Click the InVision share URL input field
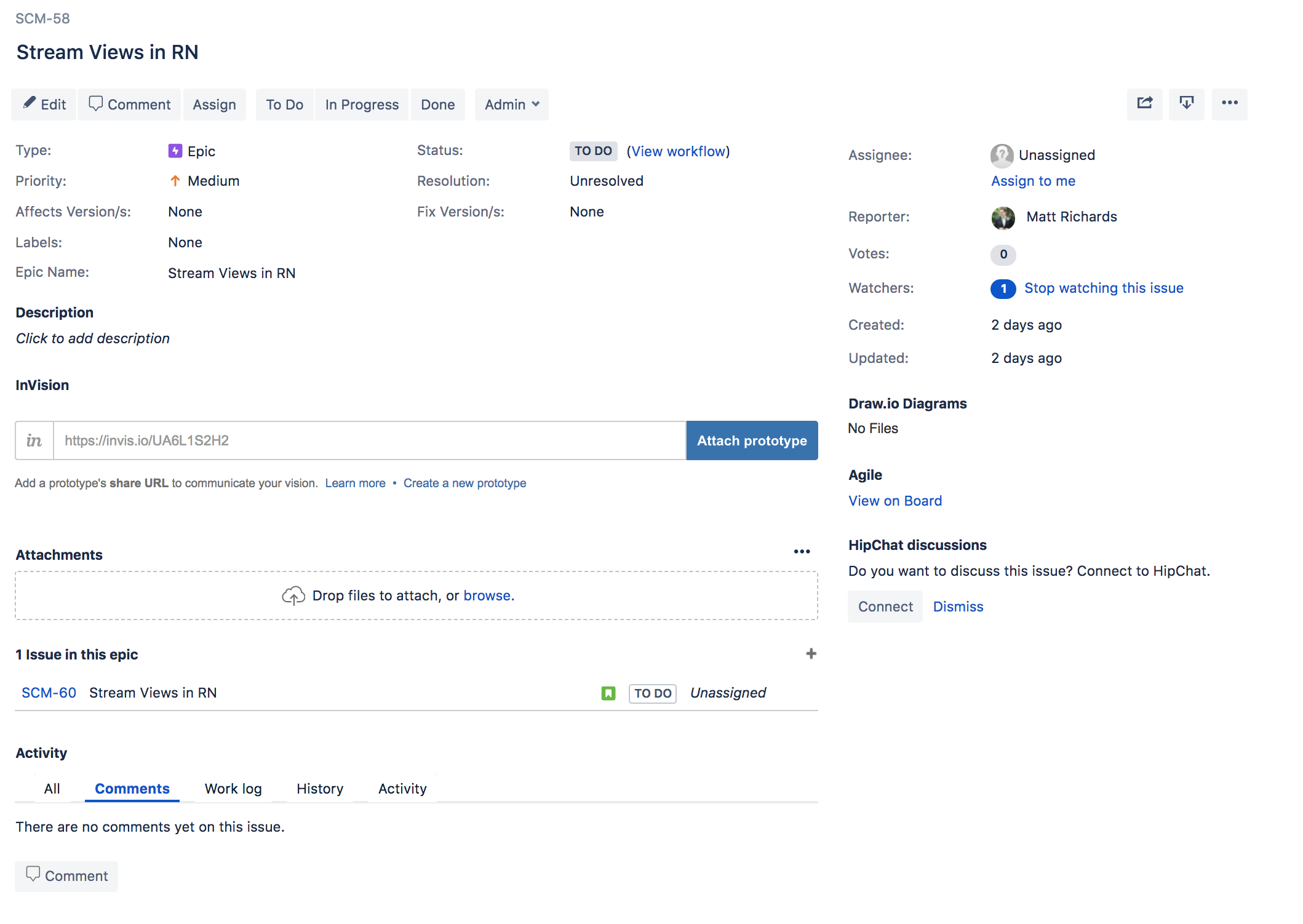This screenshot has height=924, width=1303. (369, 440)
